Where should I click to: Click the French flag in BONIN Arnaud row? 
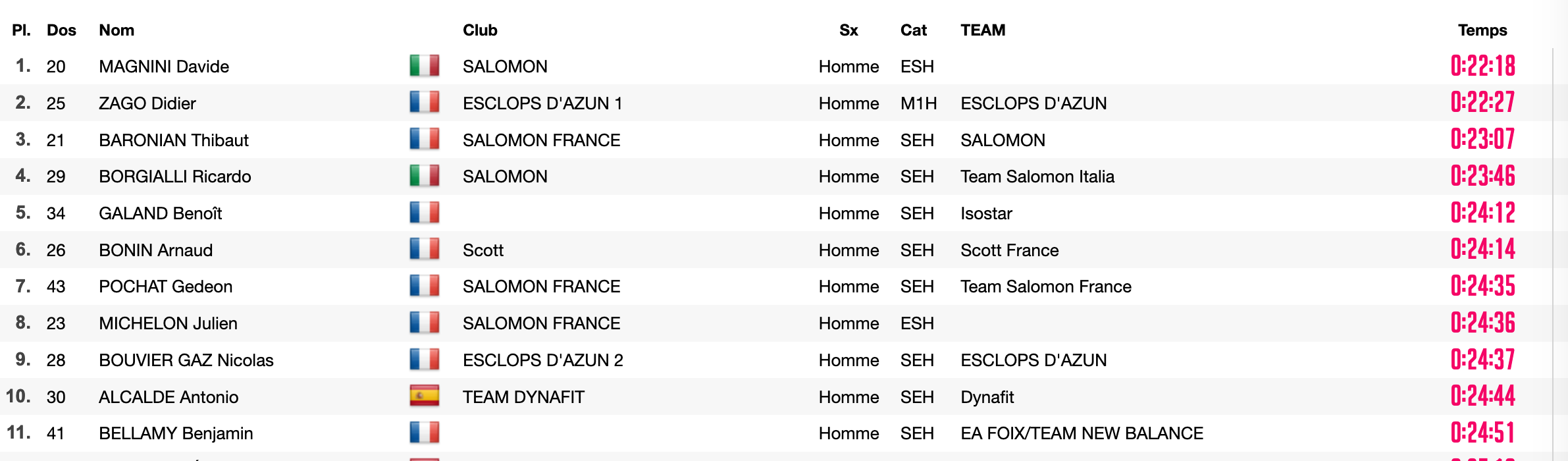[x=424, y=250]
